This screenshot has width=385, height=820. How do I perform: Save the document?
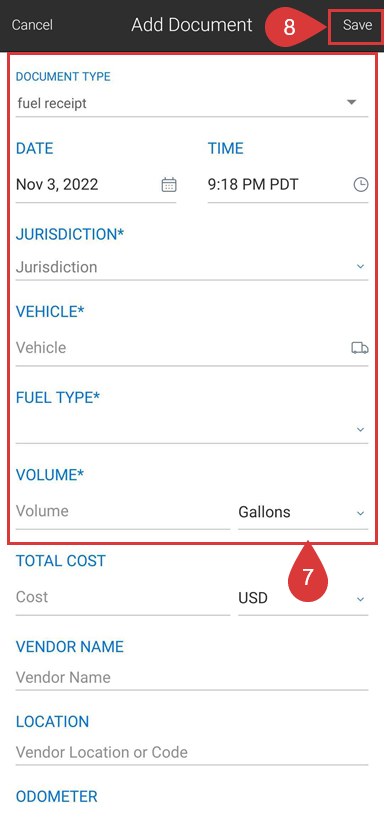357,25
